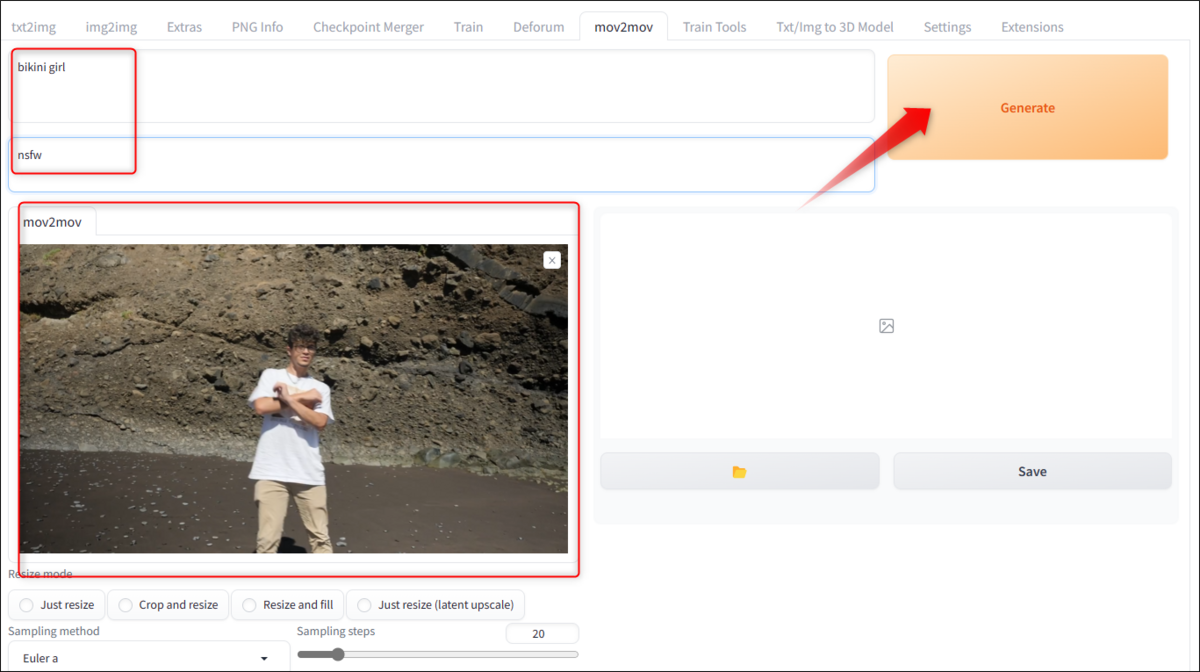Select the mov2mov video upload tab
The width and height of the screenshot is (1200, 672).
(x=55, y=221)
